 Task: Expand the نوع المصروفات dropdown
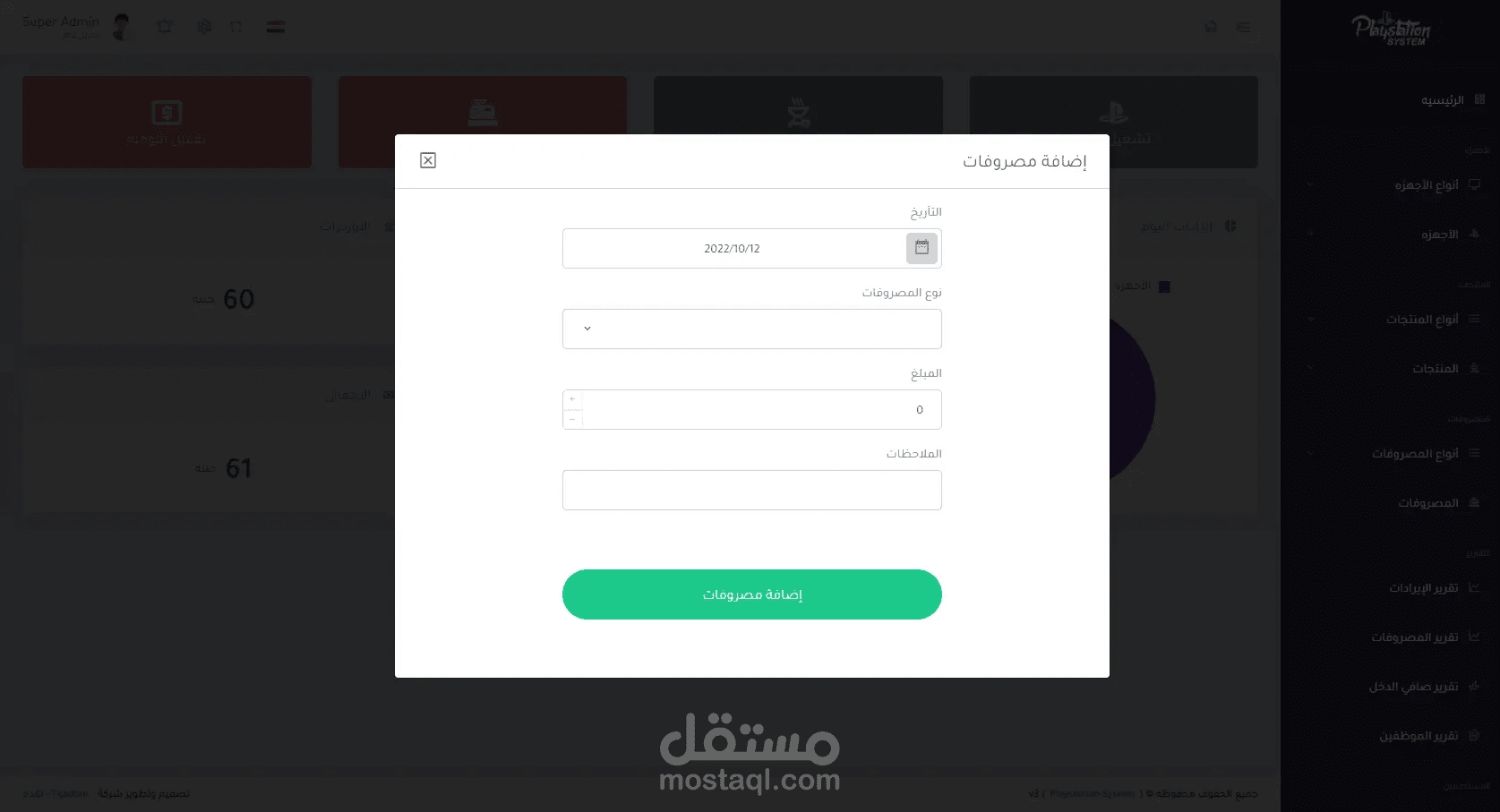pos(752,329)
